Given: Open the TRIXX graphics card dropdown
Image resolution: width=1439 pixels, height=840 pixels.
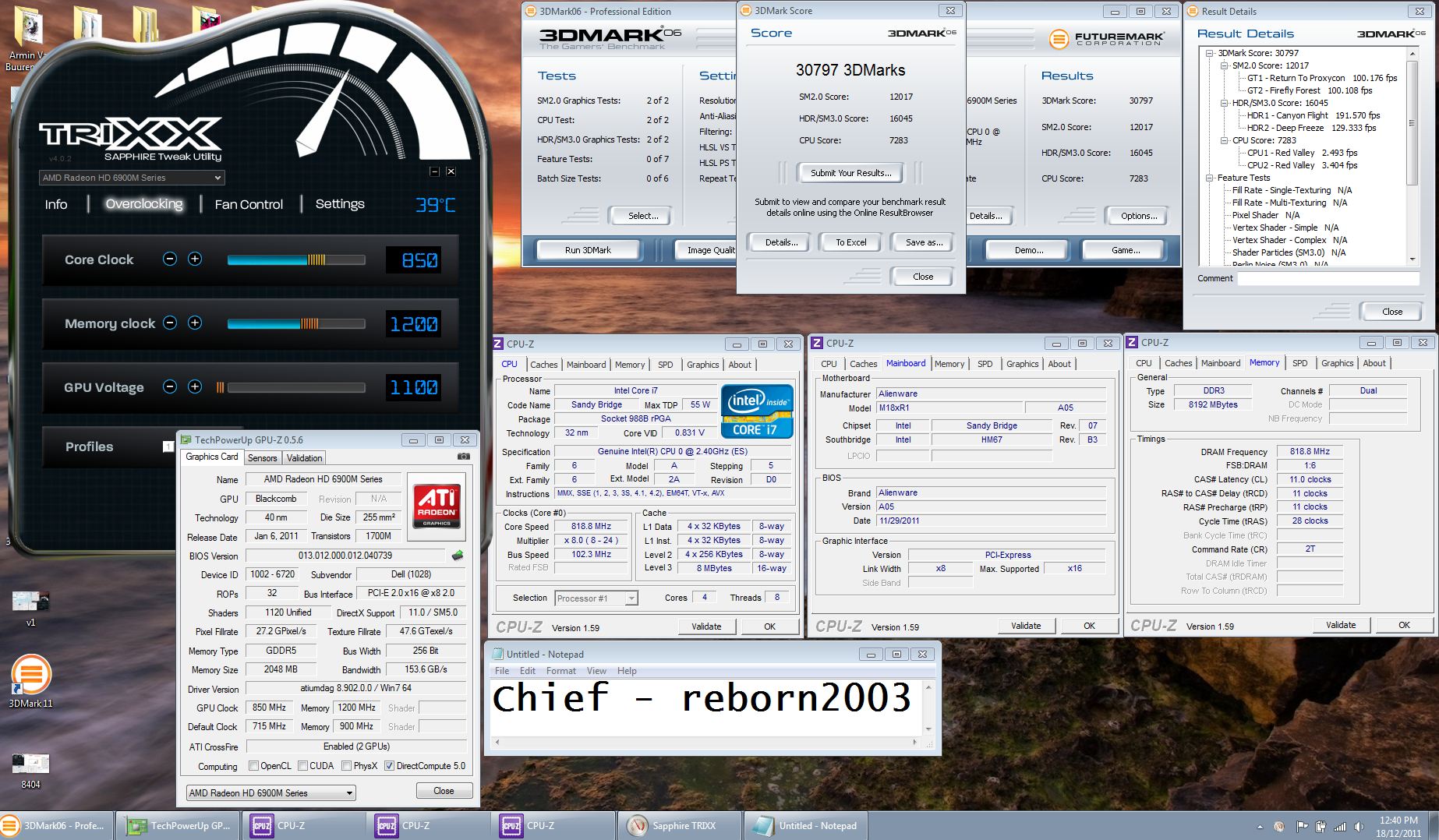Looking at the screenshot, I should coord(132,178).
